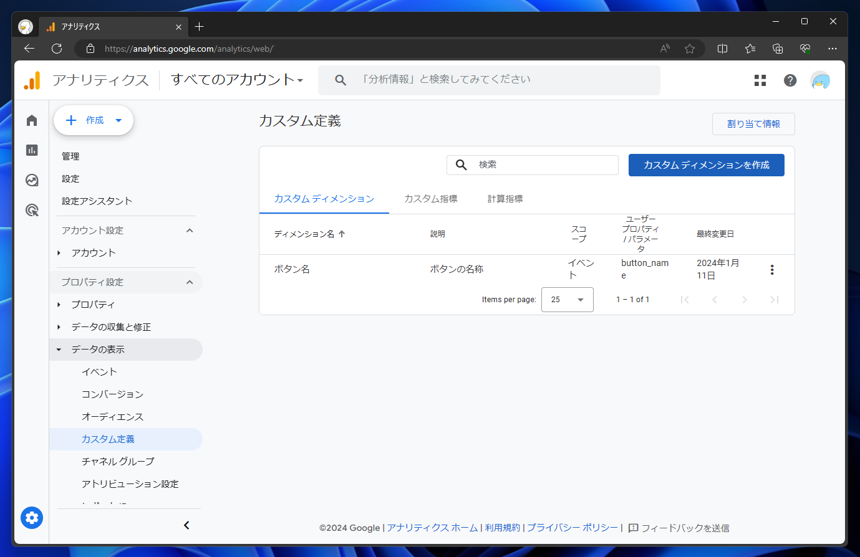Image resolution: width=860 pixels, height=557 pixels.
Task: Expand データの収集と修正 item
Action: coord(59,327)
